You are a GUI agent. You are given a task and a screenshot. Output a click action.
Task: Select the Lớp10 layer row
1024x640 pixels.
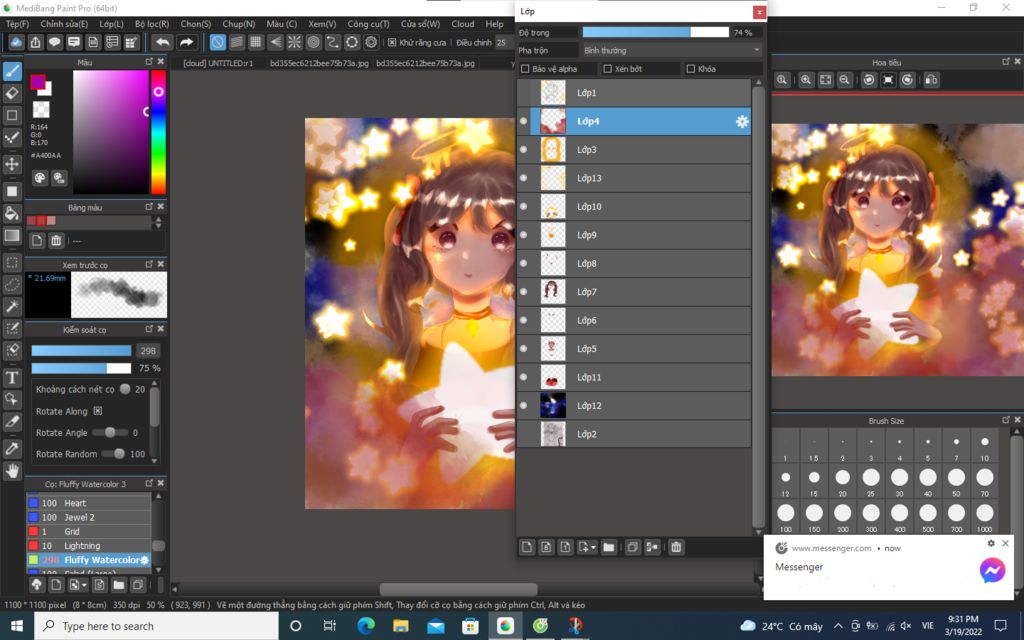click(633, 206)
